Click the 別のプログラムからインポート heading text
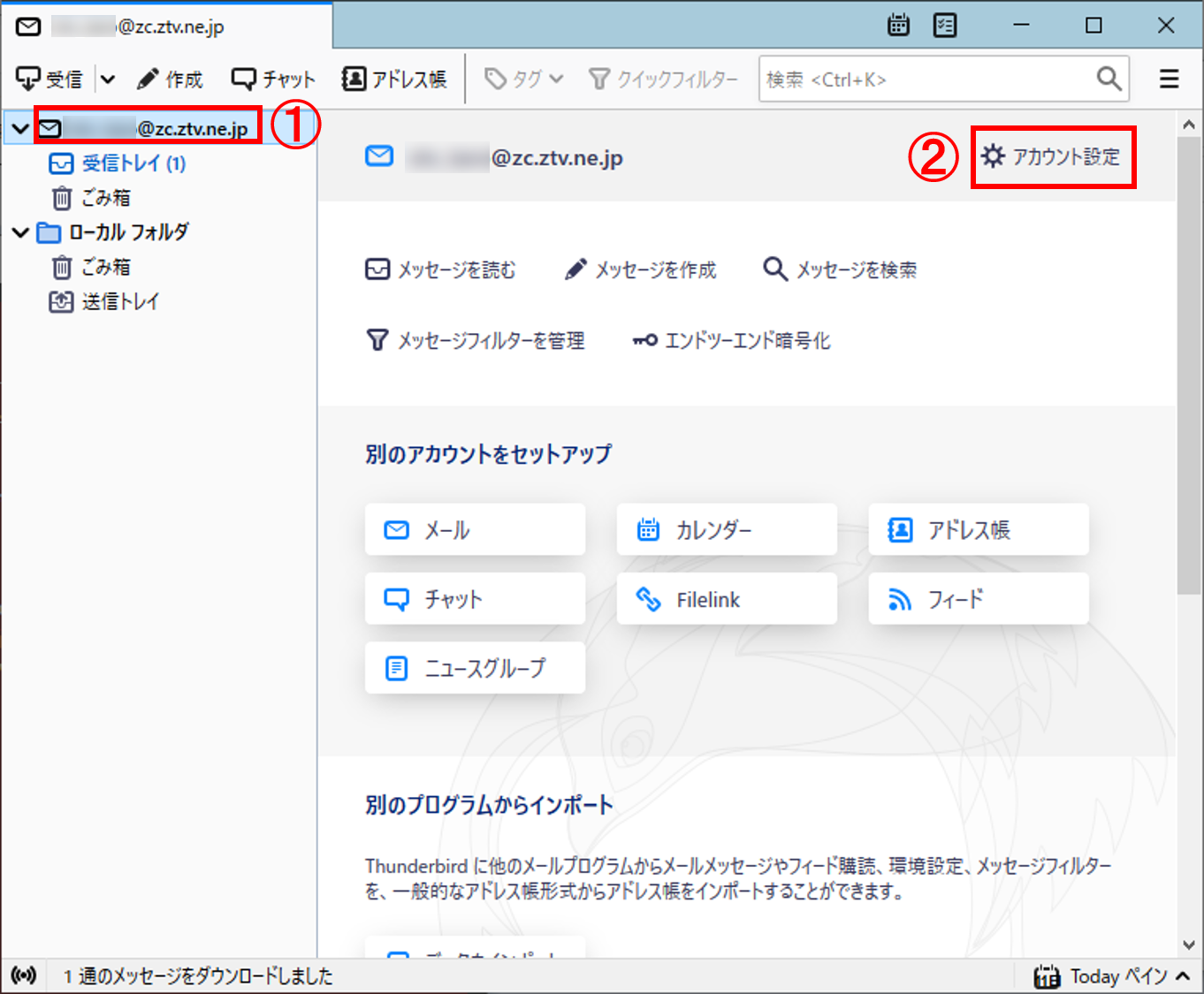Viewport: 1204px width, 994px height. point(489,805)
